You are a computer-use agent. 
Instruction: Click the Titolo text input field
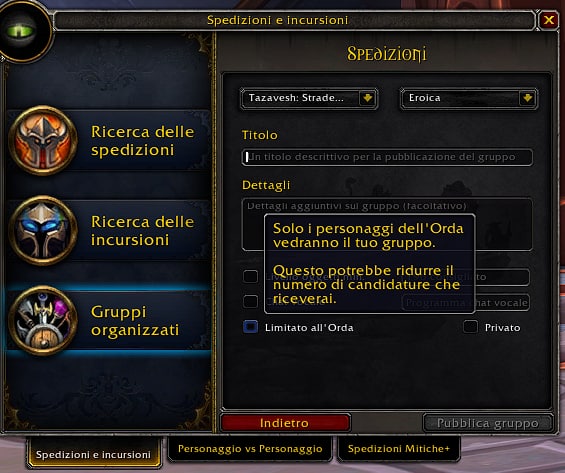click(x=387, y=157)
